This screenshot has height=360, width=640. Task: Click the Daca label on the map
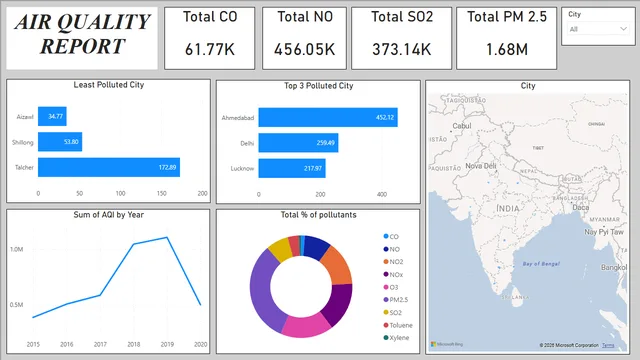pyautogui.click(x=580, y=207)
